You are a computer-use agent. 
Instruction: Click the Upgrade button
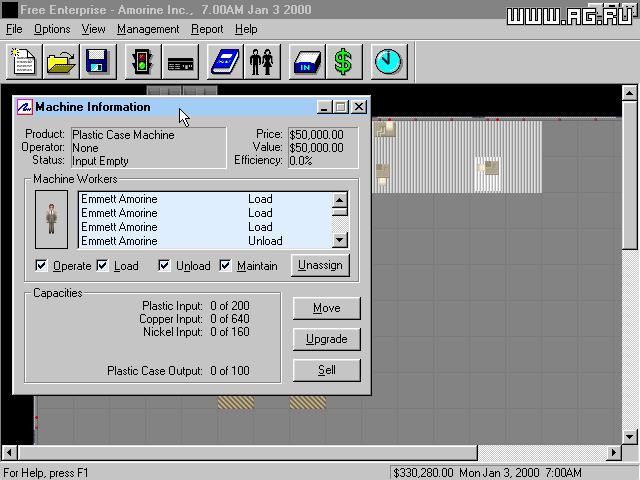[327, 339]
